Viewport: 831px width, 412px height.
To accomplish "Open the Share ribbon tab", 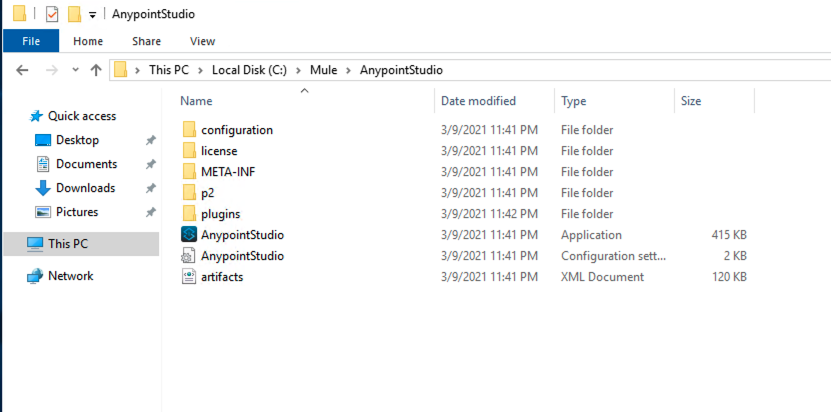I will (x=146, y=41).
